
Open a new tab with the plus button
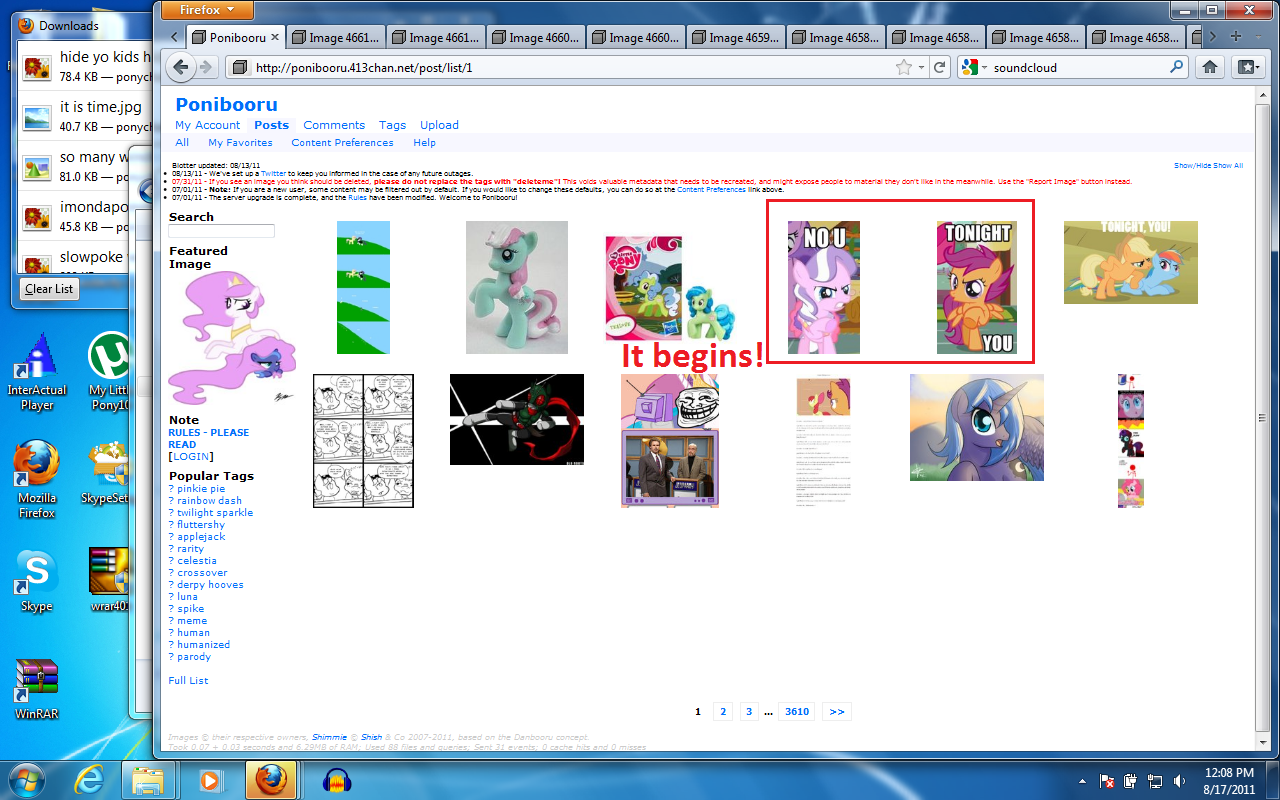click(1236, 37)
